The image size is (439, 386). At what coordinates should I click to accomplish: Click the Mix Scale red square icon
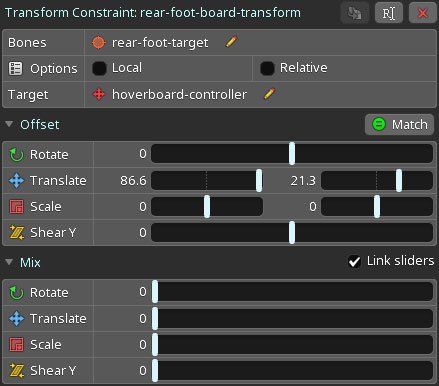[16, 345]
